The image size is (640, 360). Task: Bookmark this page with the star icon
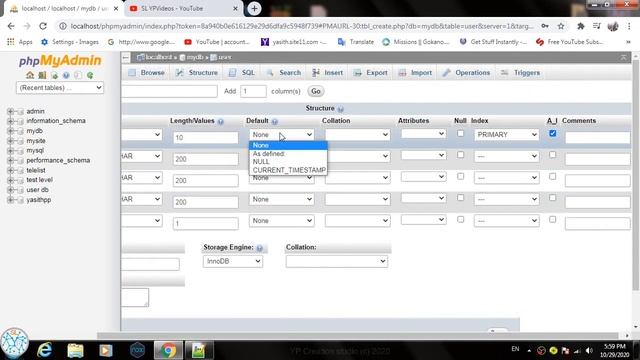561,26
